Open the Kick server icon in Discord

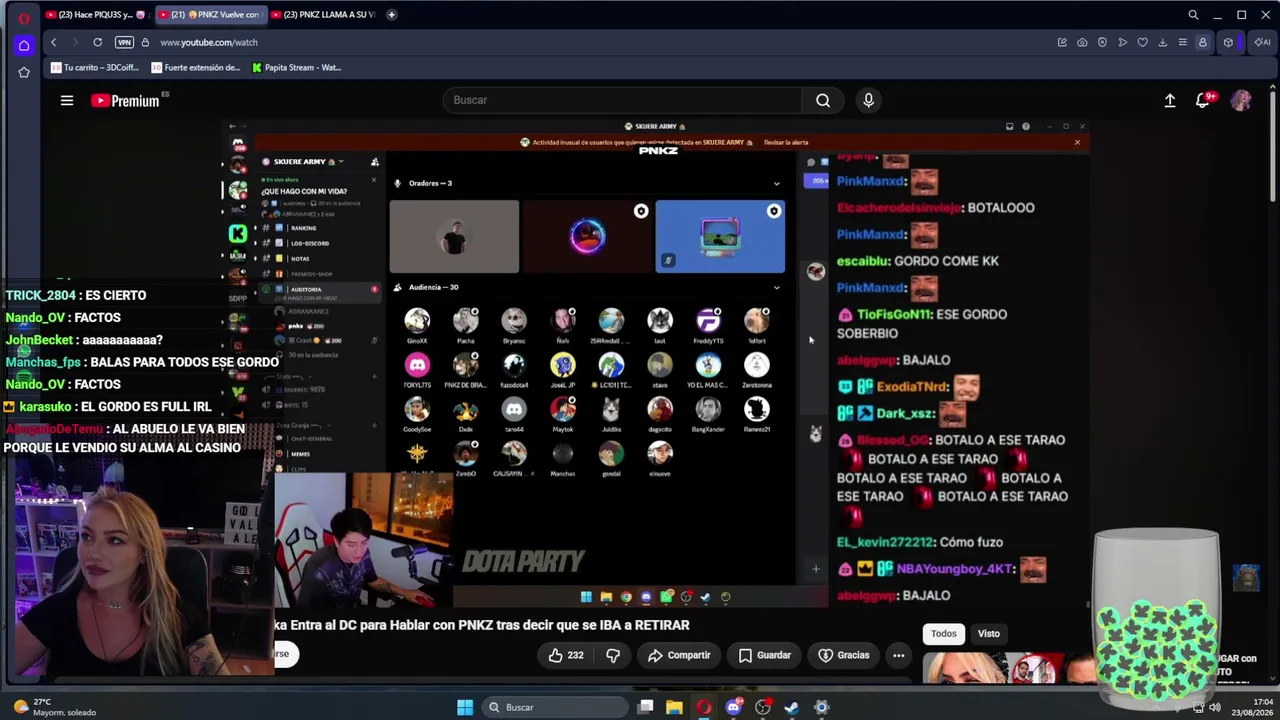click(x=238, y=233)
